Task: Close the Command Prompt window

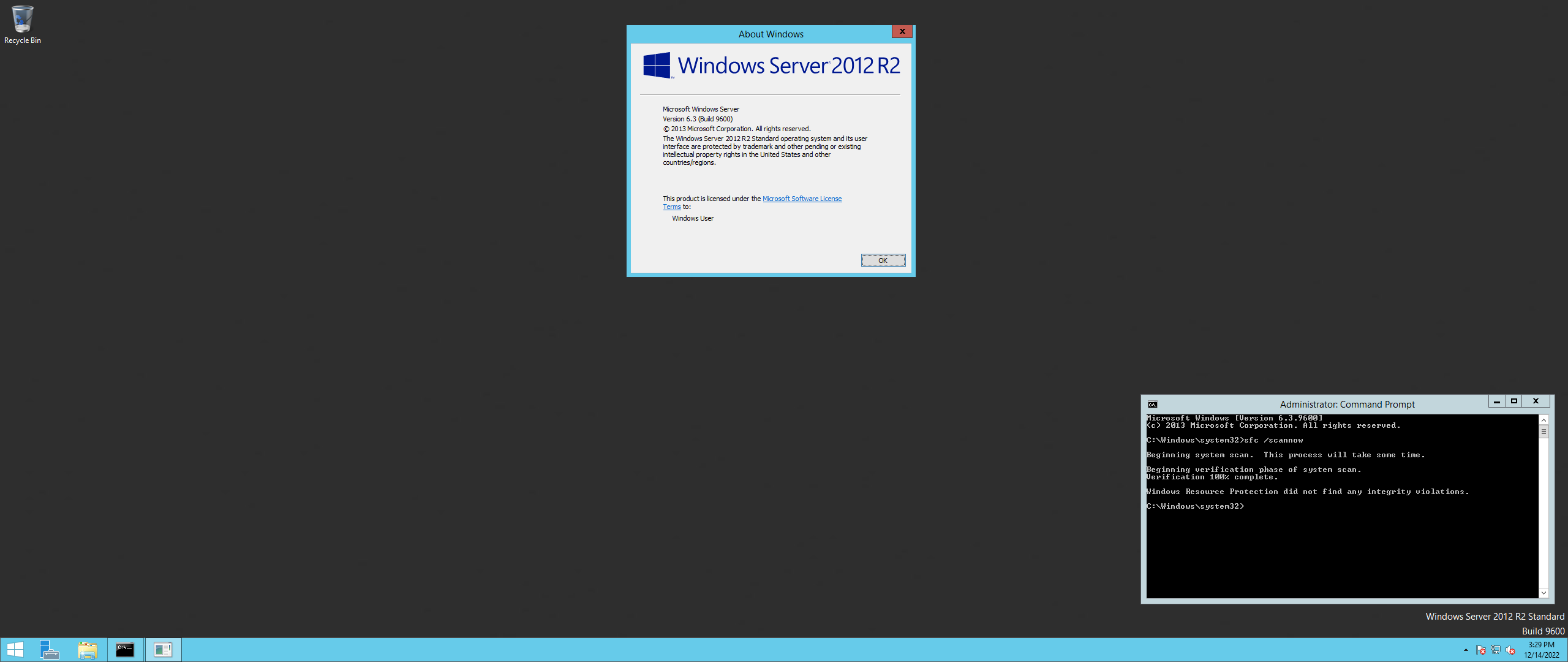Action: [1536, 401]
